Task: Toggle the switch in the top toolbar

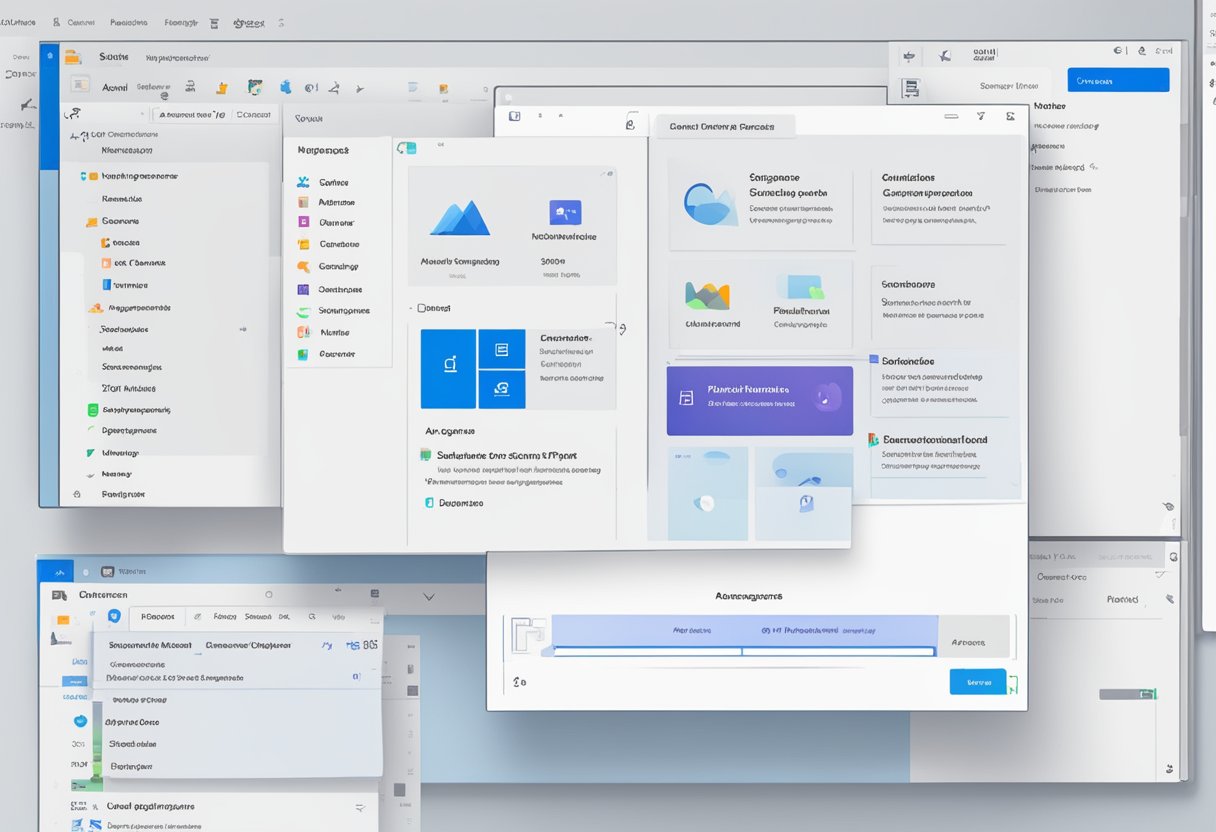Action: click(951, 116)
